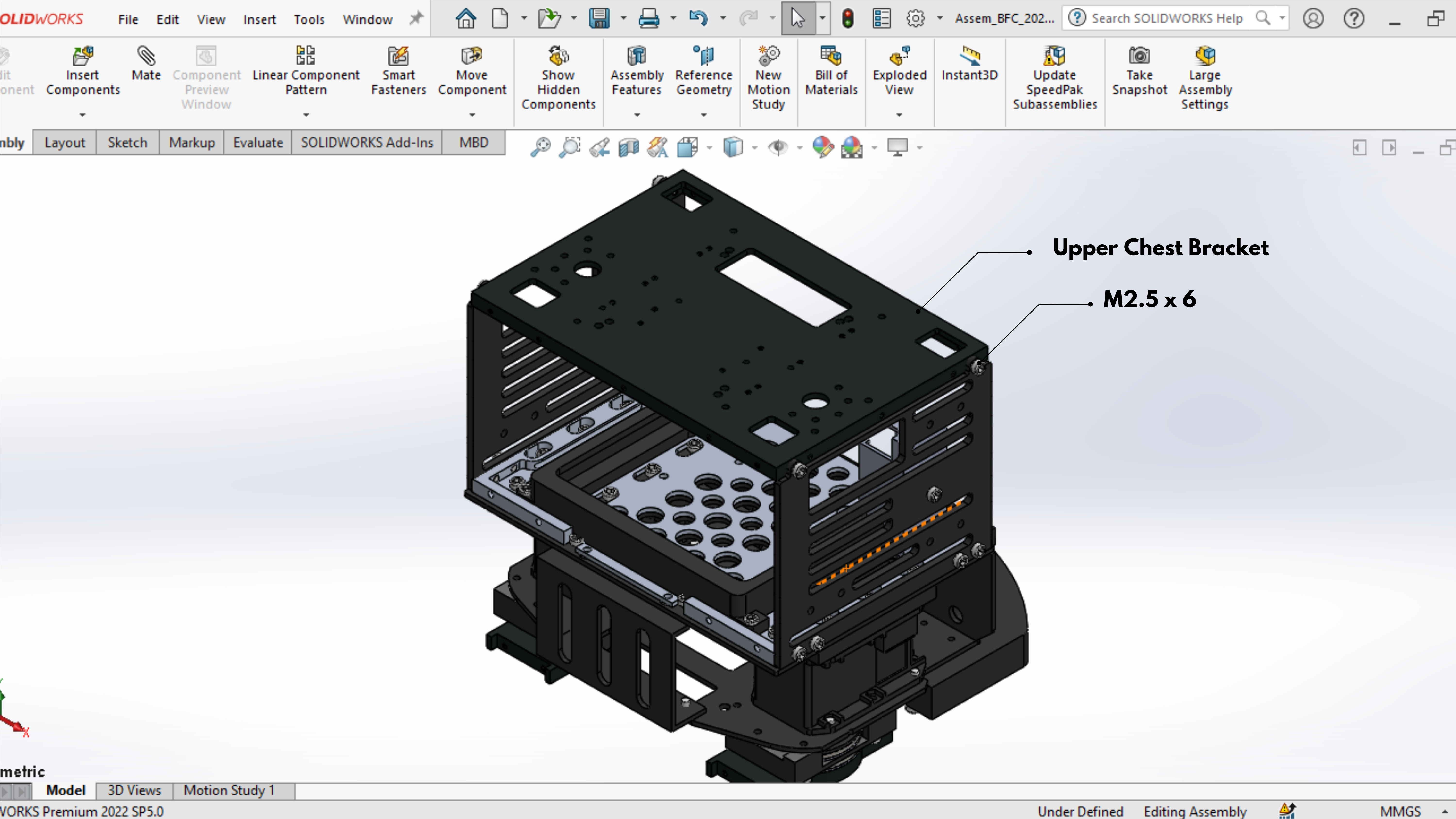Click the Home icon in the top toolbar
The width and height of the screenshot is (1456, 819).
466,19
